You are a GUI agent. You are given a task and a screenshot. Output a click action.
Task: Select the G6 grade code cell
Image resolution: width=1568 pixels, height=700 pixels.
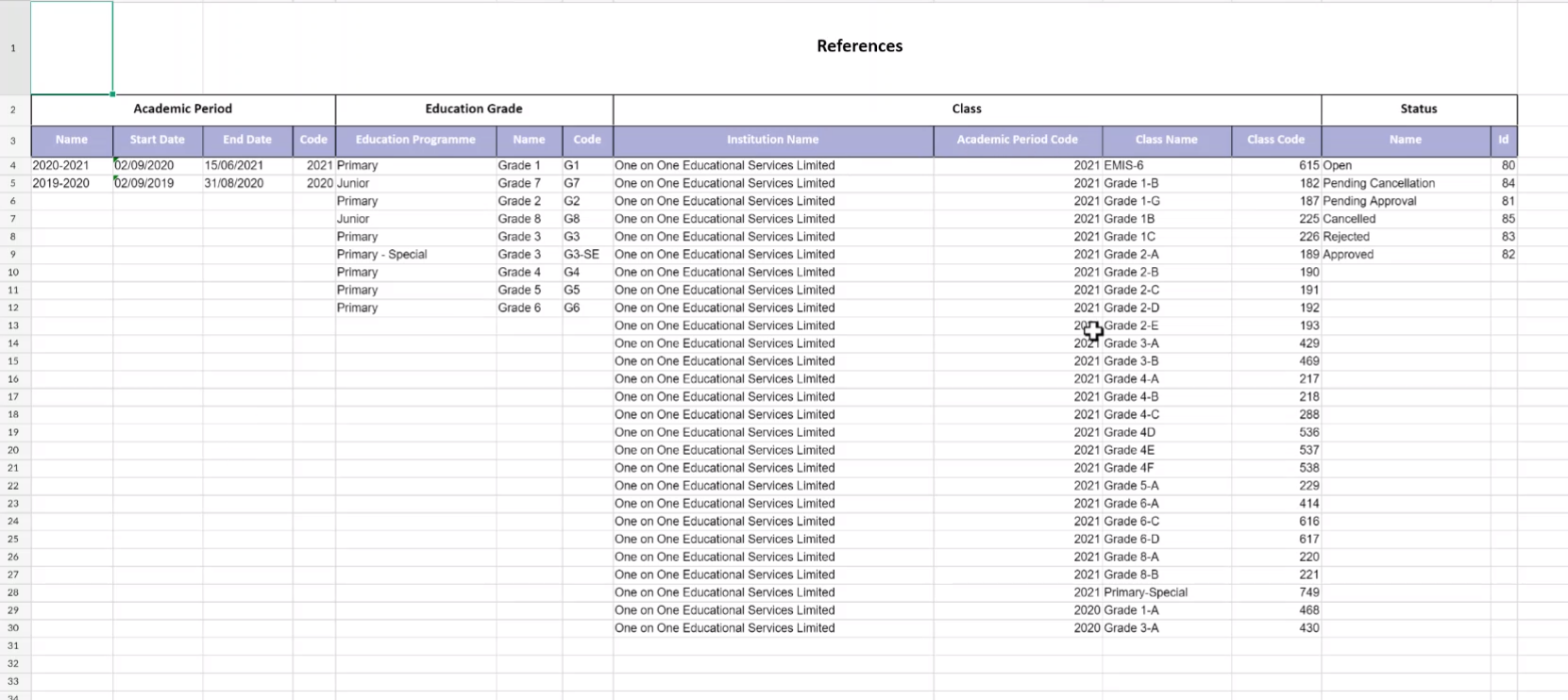587,308
